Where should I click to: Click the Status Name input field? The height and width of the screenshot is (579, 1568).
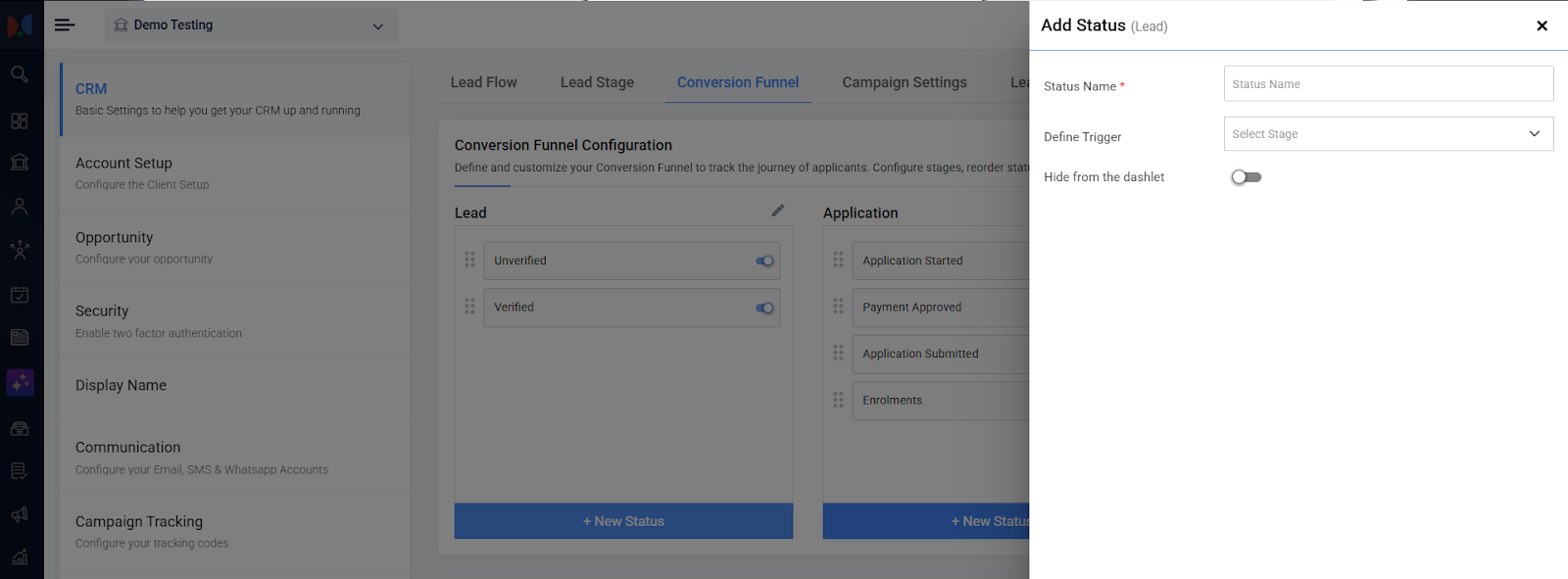point(1388,84)
